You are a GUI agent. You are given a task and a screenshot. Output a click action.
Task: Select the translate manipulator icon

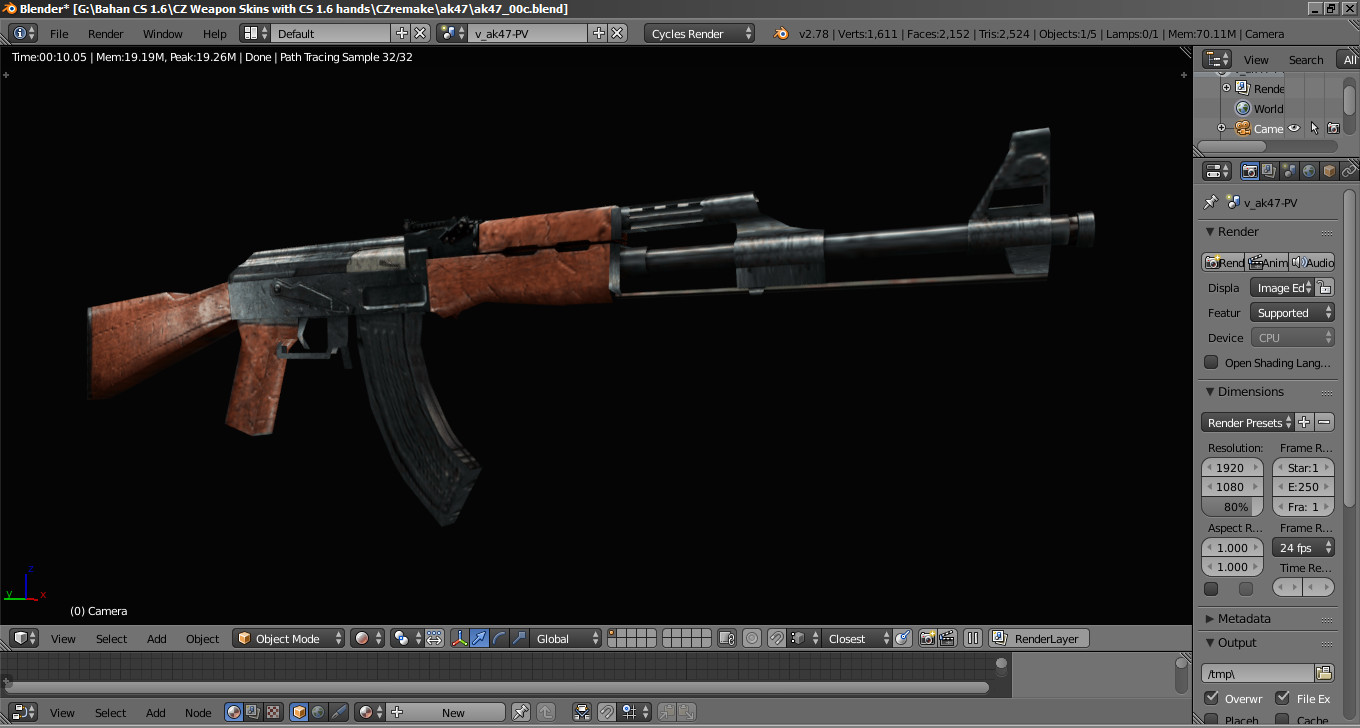point(480,638)
